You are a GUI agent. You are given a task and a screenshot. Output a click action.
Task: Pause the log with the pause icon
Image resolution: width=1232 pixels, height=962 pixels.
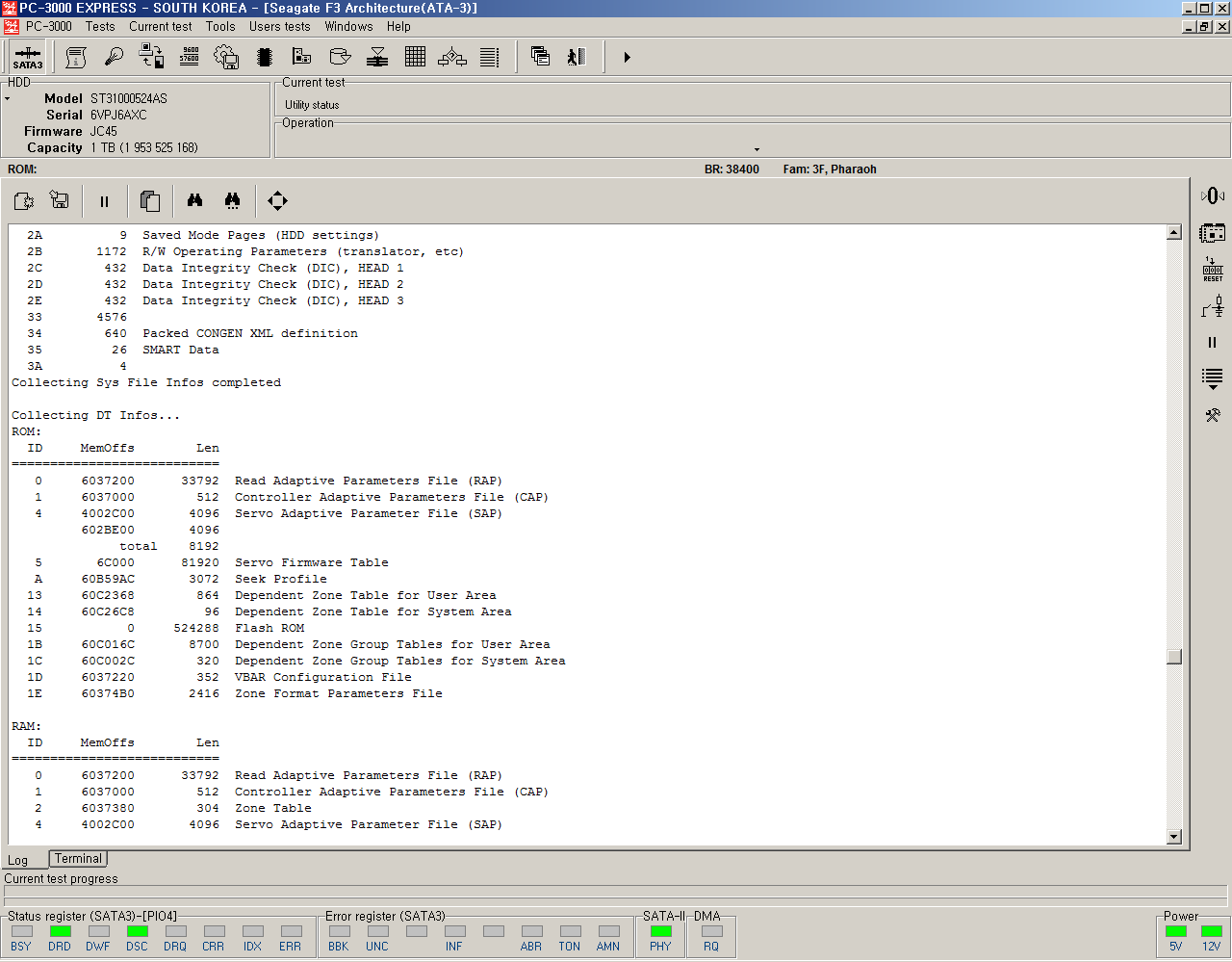(x=104, y=201)
